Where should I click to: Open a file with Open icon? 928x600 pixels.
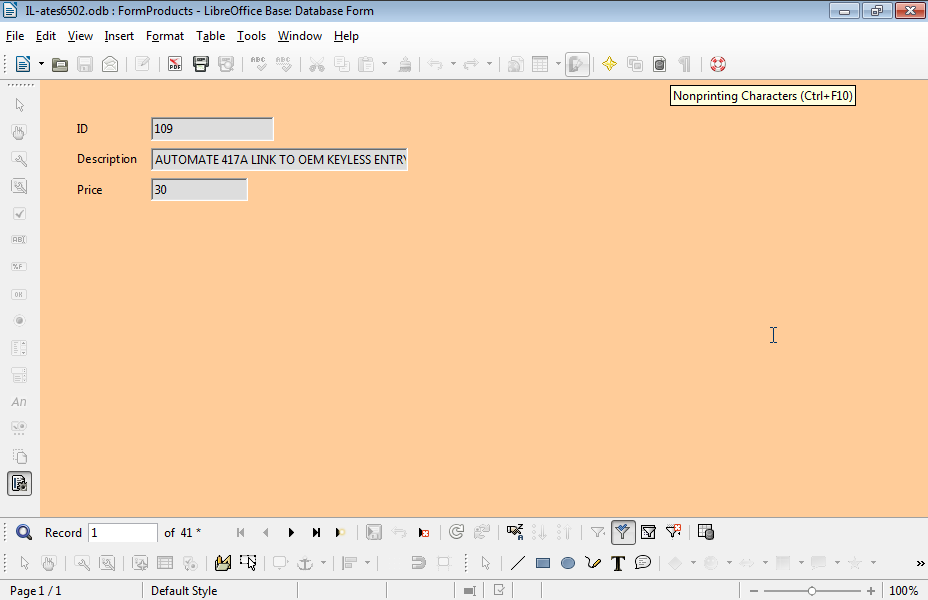(x=60, y=64)
